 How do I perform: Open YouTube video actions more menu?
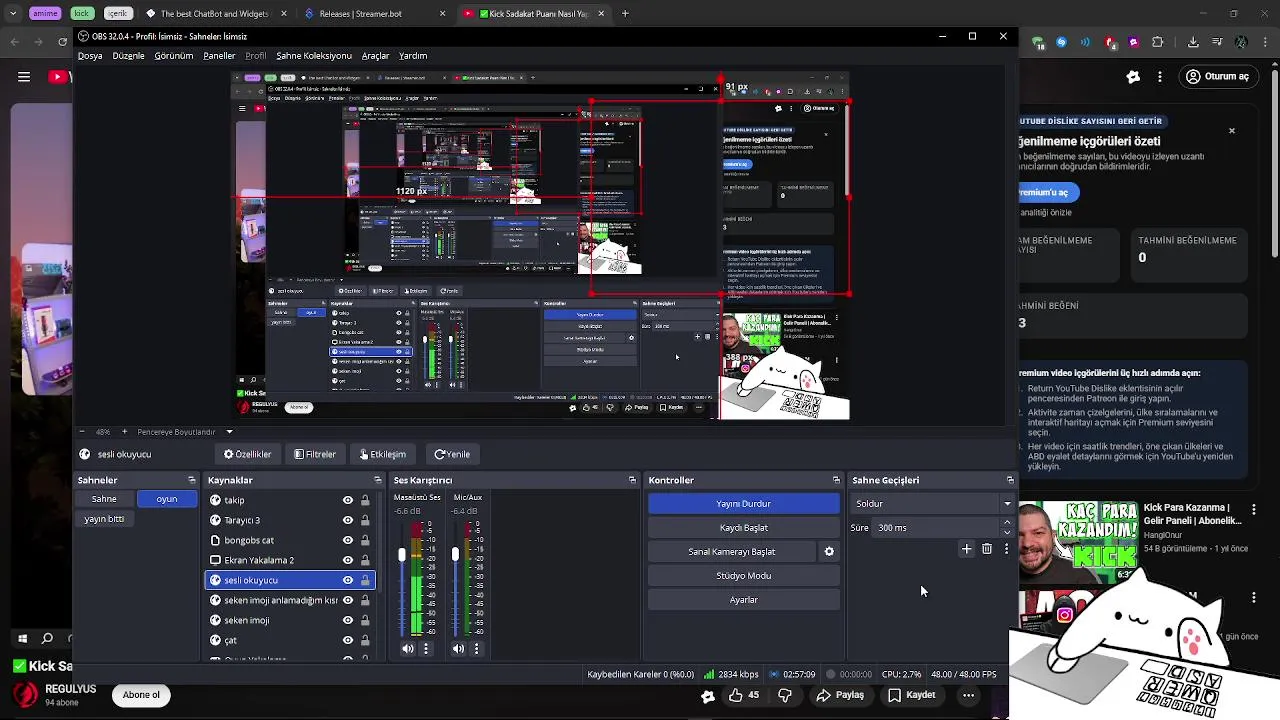coord(968,695)
